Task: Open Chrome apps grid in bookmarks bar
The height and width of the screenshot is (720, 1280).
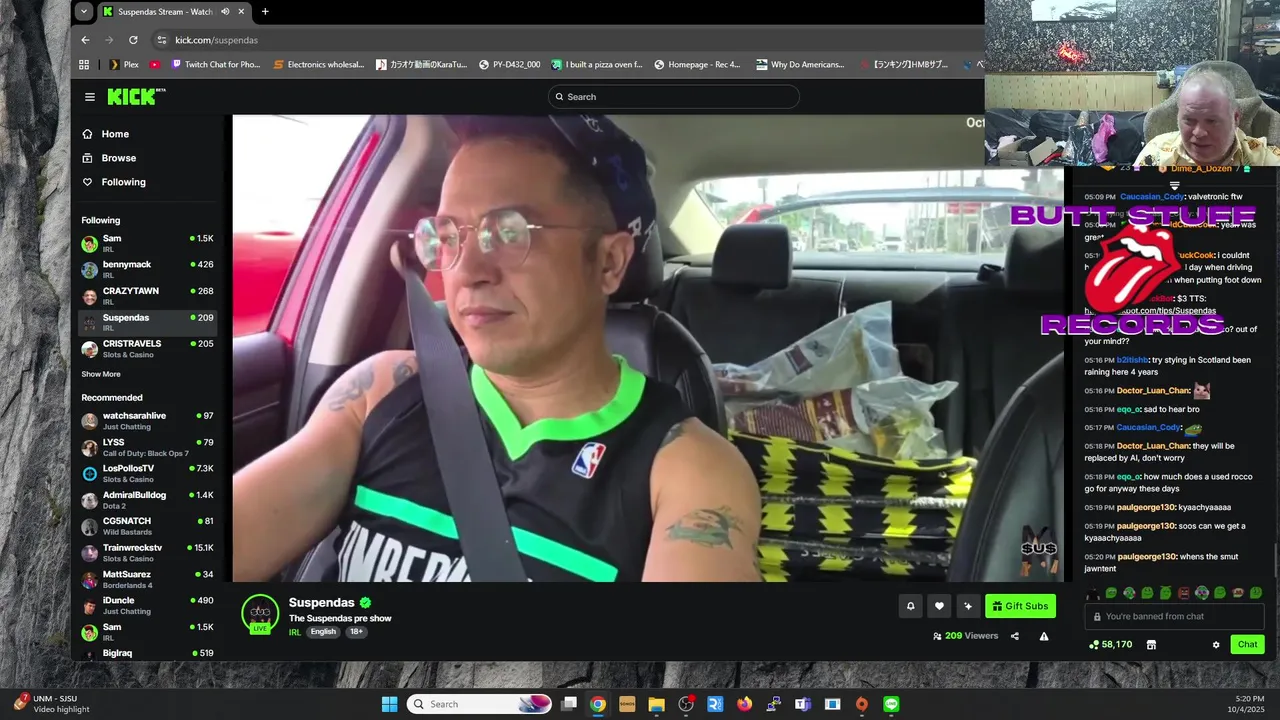Action: point(84,65)
